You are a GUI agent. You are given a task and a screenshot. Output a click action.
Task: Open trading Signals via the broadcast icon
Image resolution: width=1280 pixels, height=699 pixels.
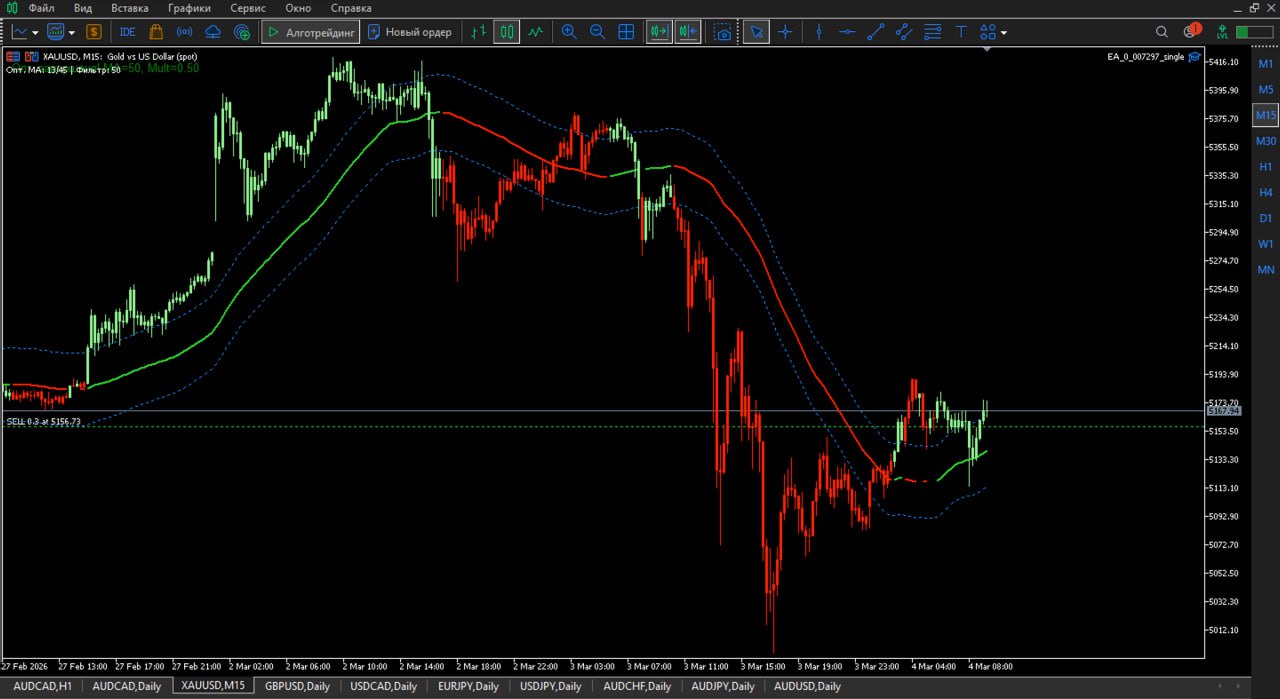coord(184,31)
